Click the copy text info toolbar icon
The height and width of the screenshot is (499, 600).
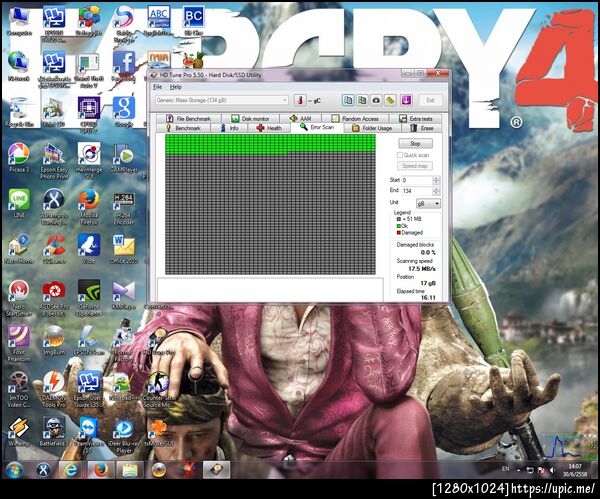(347, 100)
